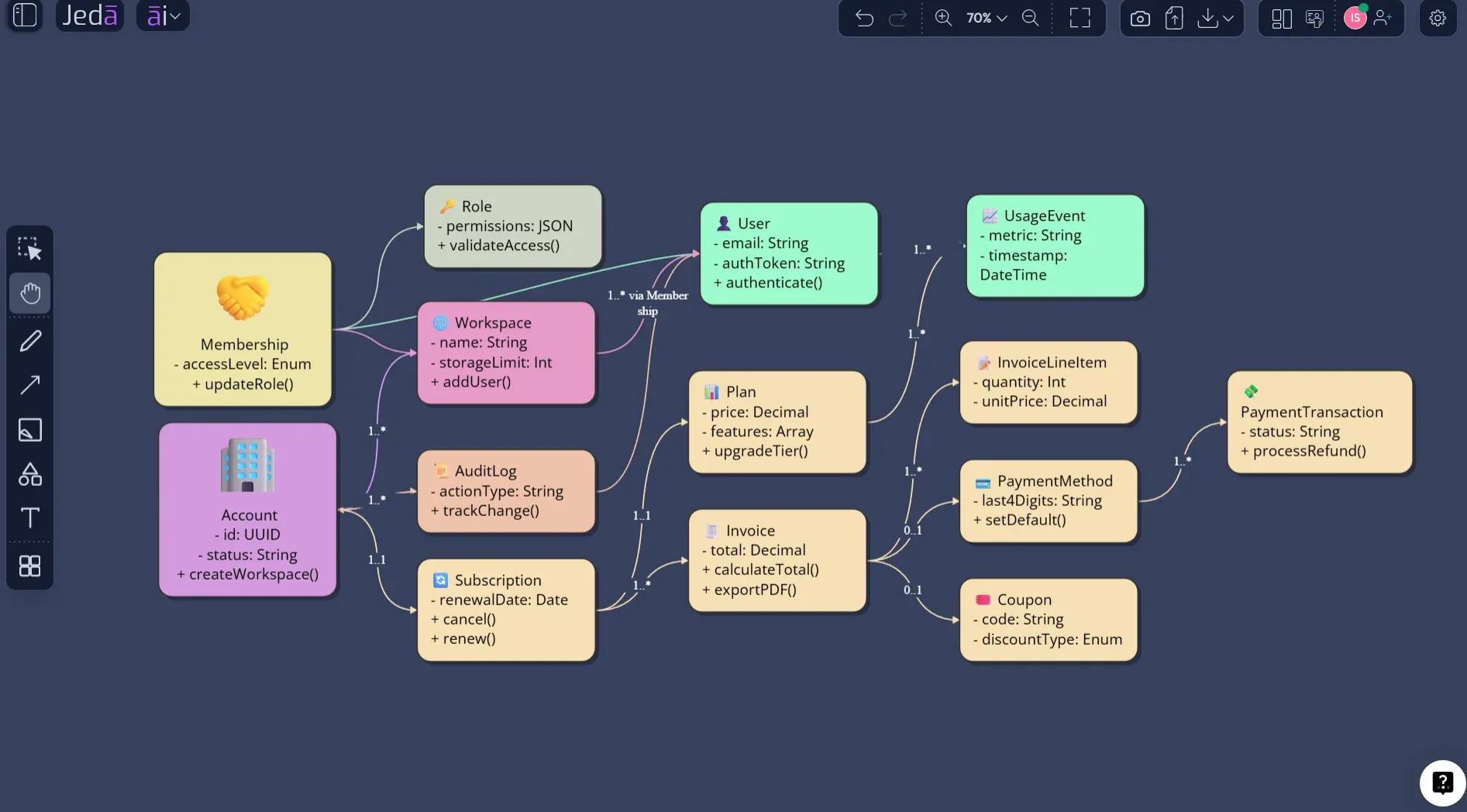Click the Coupon class node

[1049, 620]
